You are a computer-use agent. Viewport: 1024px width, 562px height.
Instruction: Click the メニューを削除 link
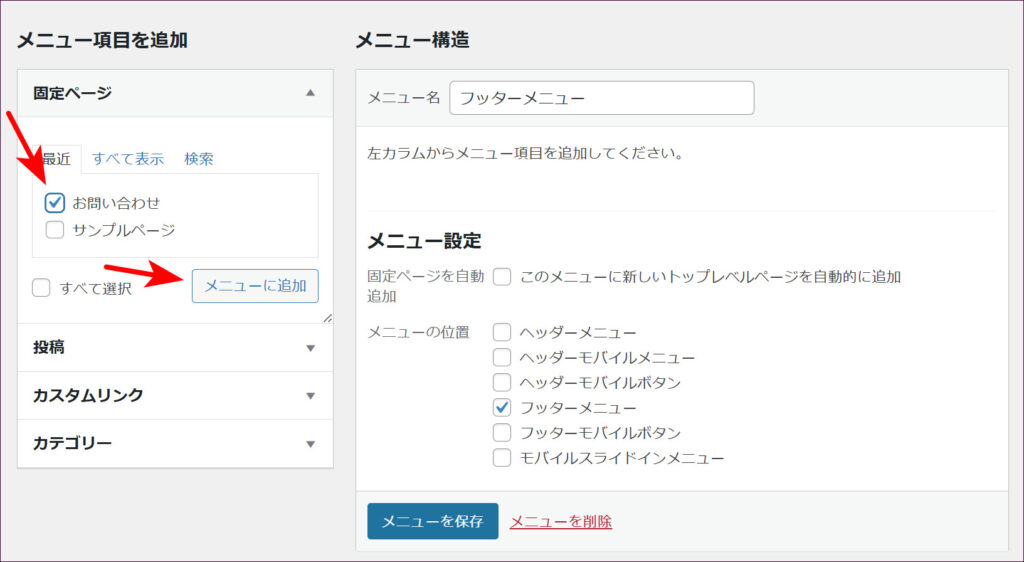coord(560,521)
